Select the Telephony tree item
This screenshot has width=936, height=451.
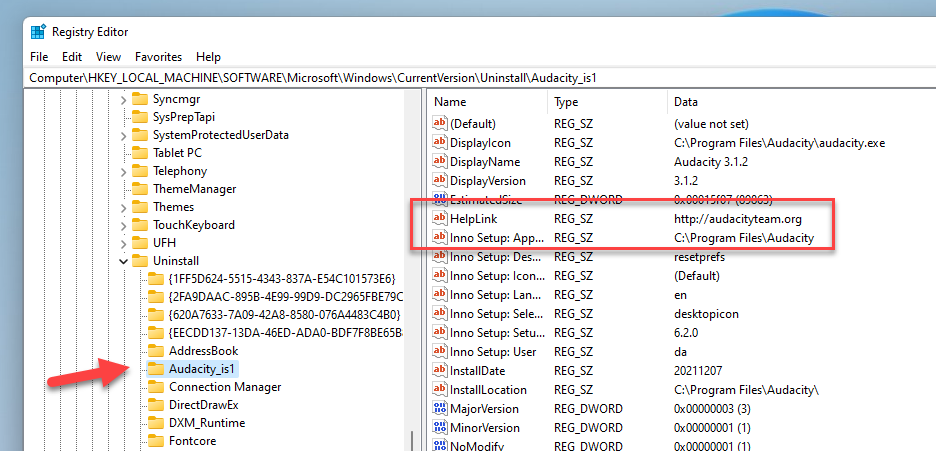[x=180, y=171]
